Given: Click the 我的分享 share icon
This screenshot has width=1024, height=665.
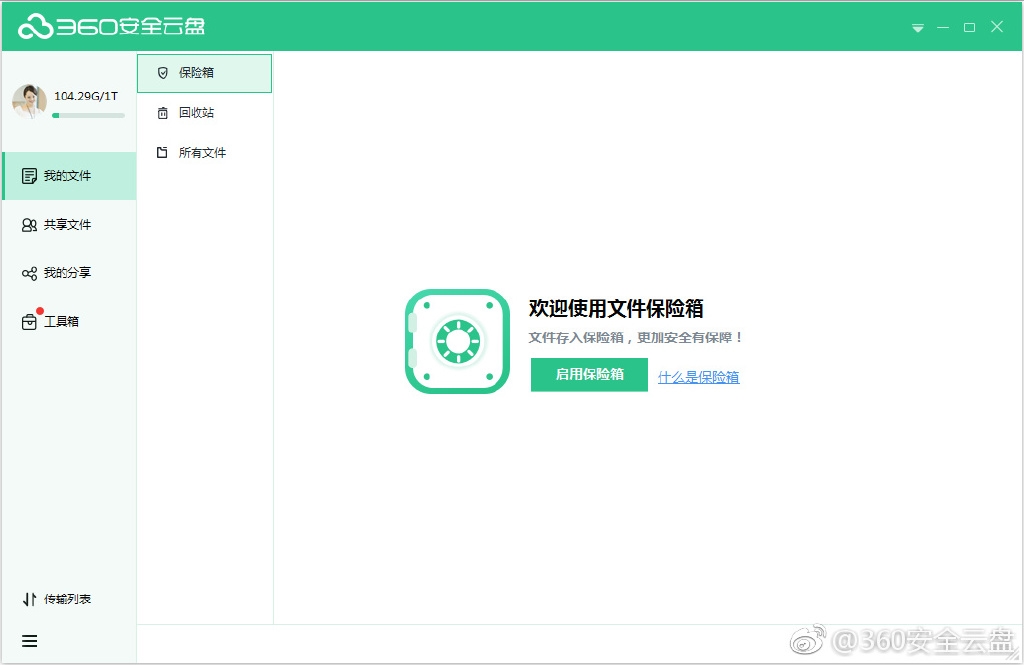Looking at the screenshot, I should (x=29, y=273).
